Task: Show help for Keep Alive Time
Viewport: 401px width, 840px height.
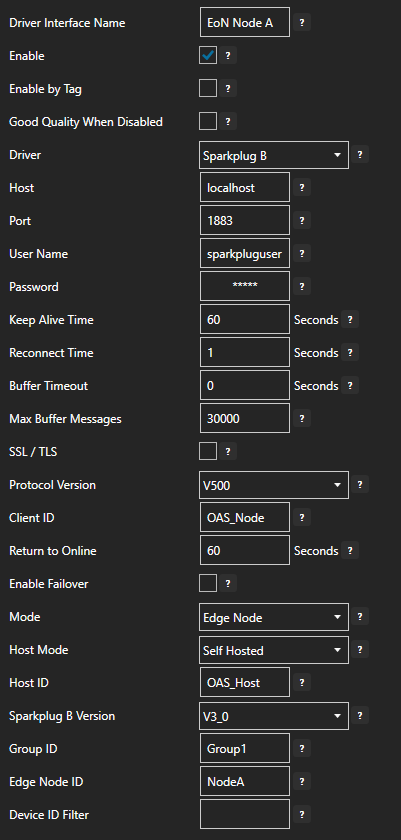Action: tap(350, 320)
